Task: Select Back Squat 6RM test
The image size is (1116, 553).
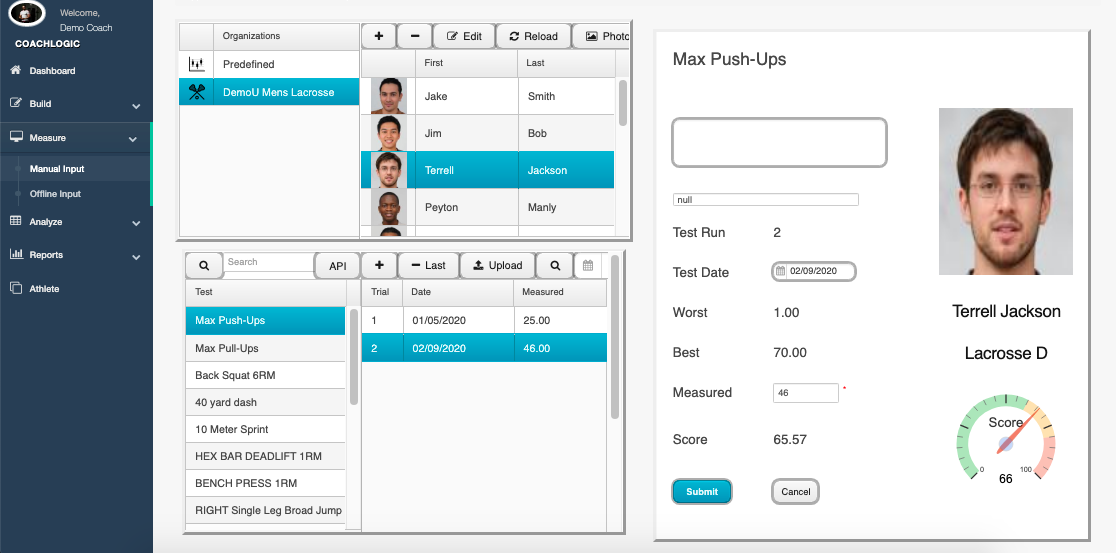Action: (x=235, y=375)
